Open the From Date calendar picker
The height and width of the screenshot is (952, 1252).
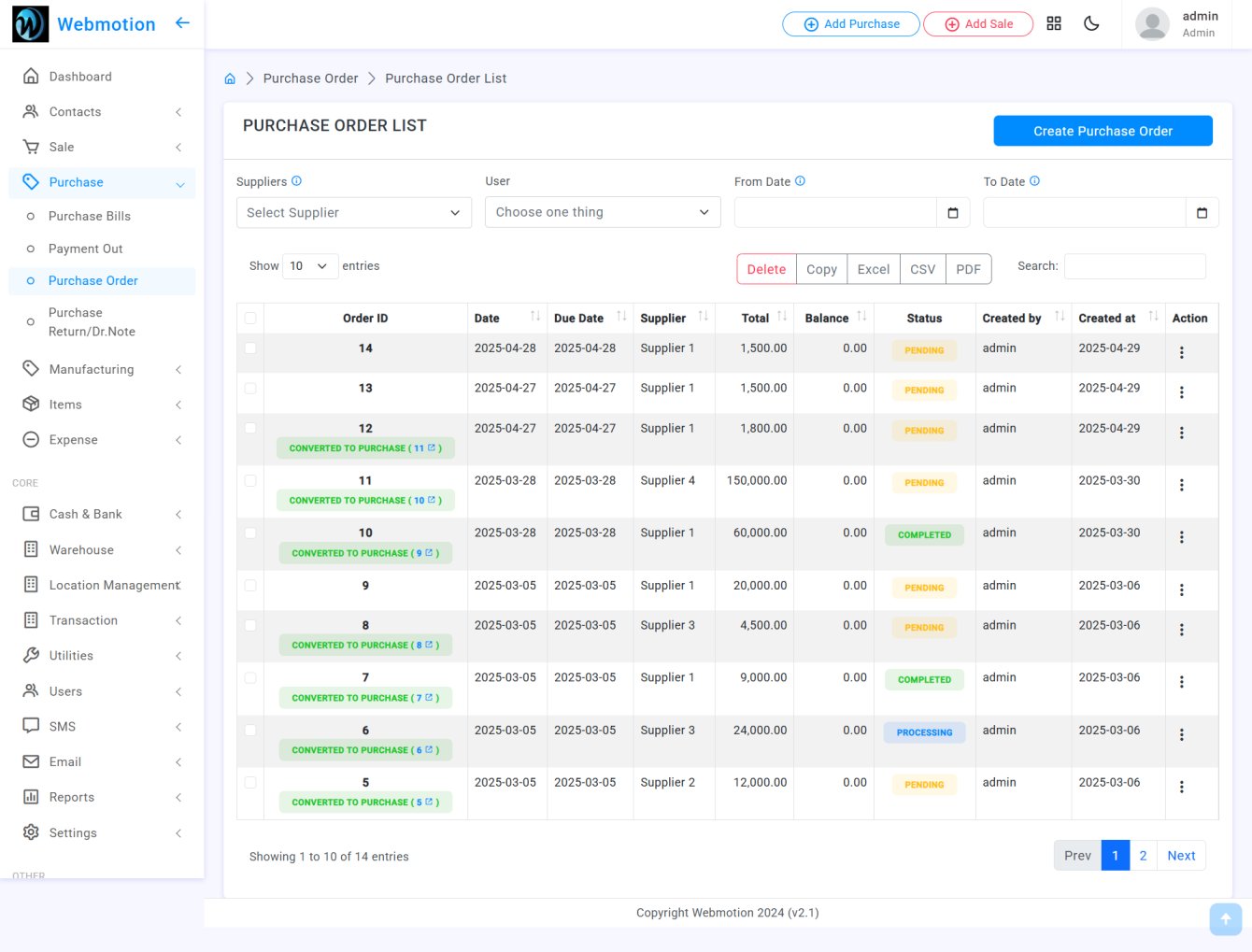pos(952,212)
